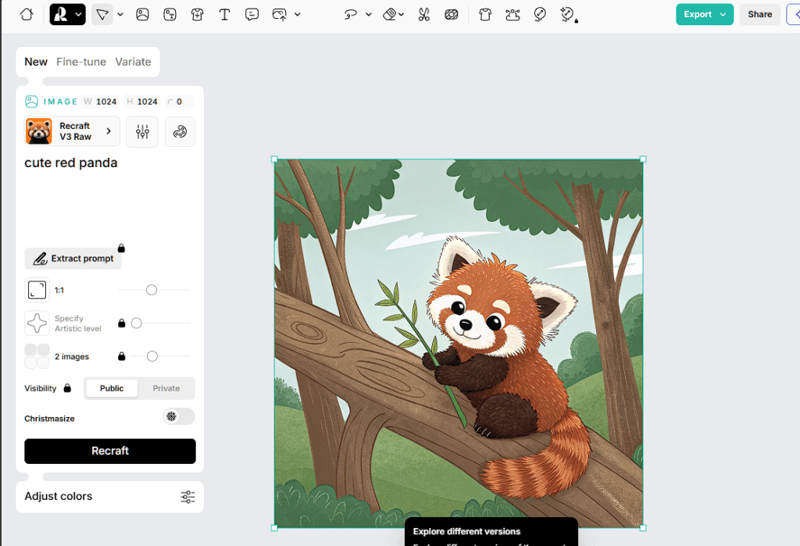Go to the home screen icon

coord(27,14)
